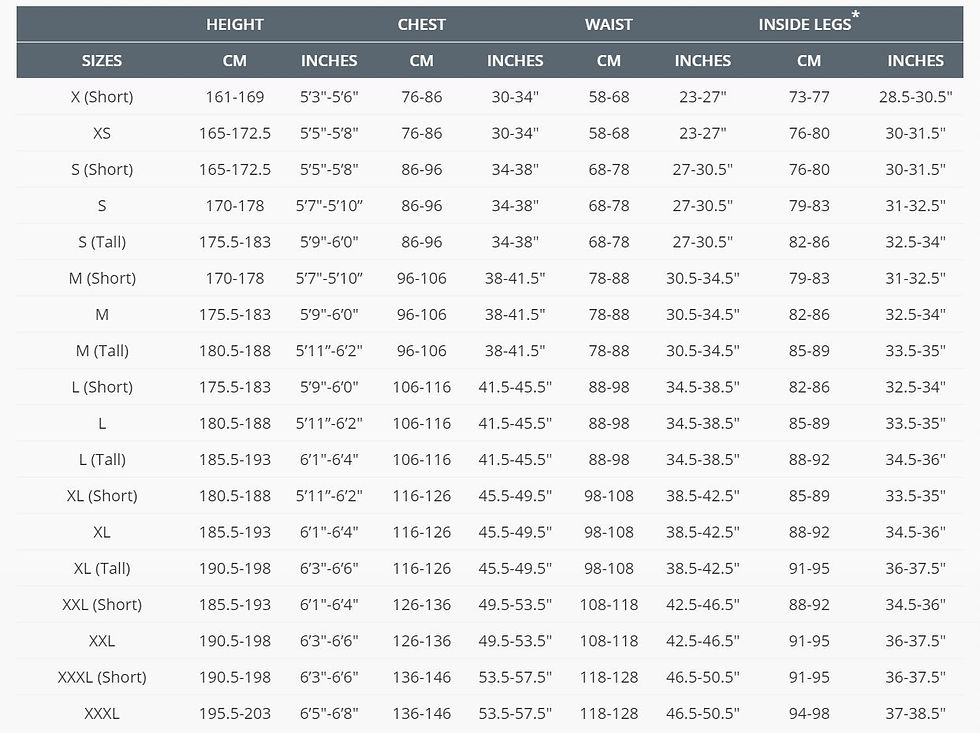This screenshot has width=980, height=733.
Task: Click inside leg 88-92 in L (Tall) row
Action: click(x=809, y=459)
